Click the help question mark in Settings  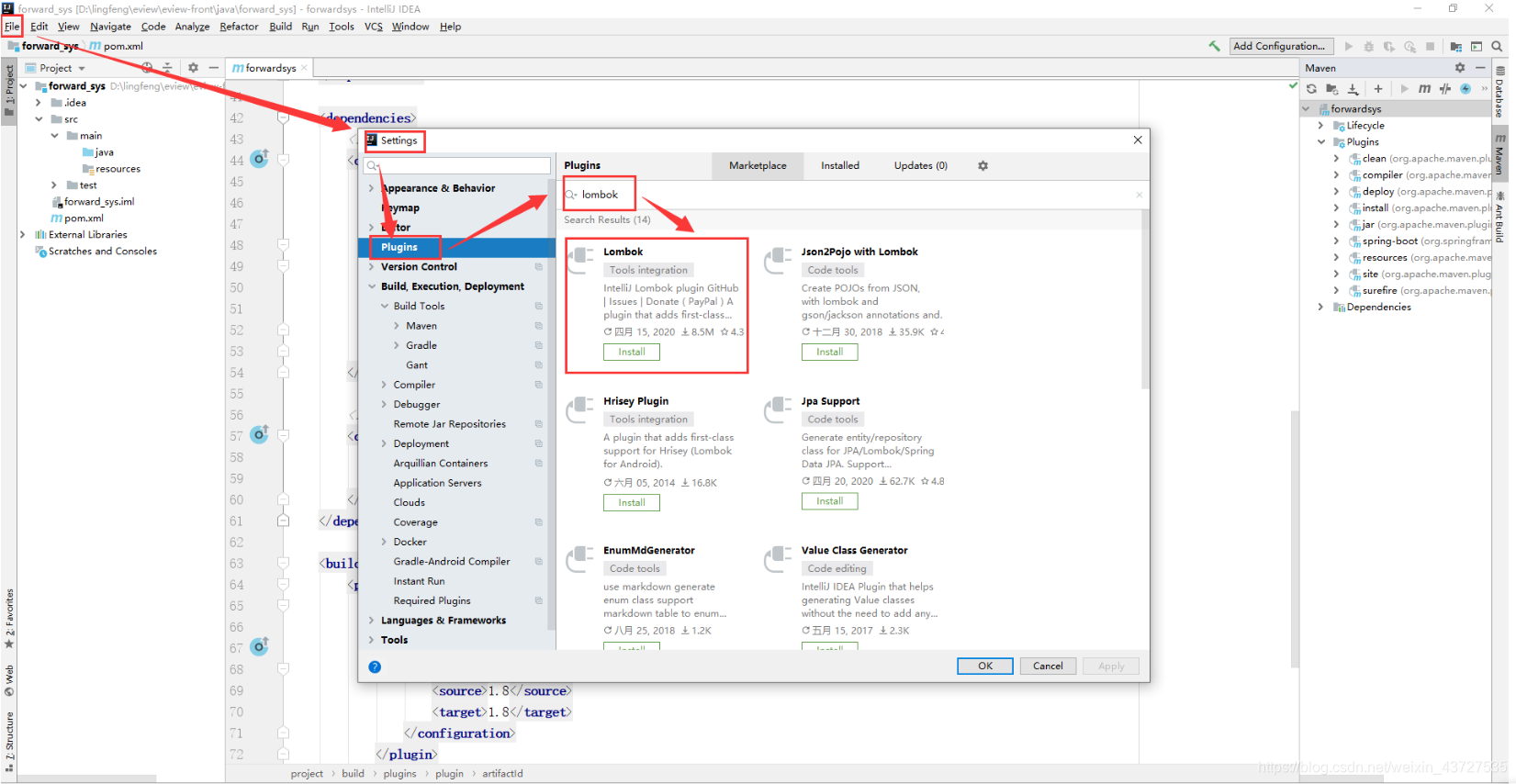(x=375, y=666)
